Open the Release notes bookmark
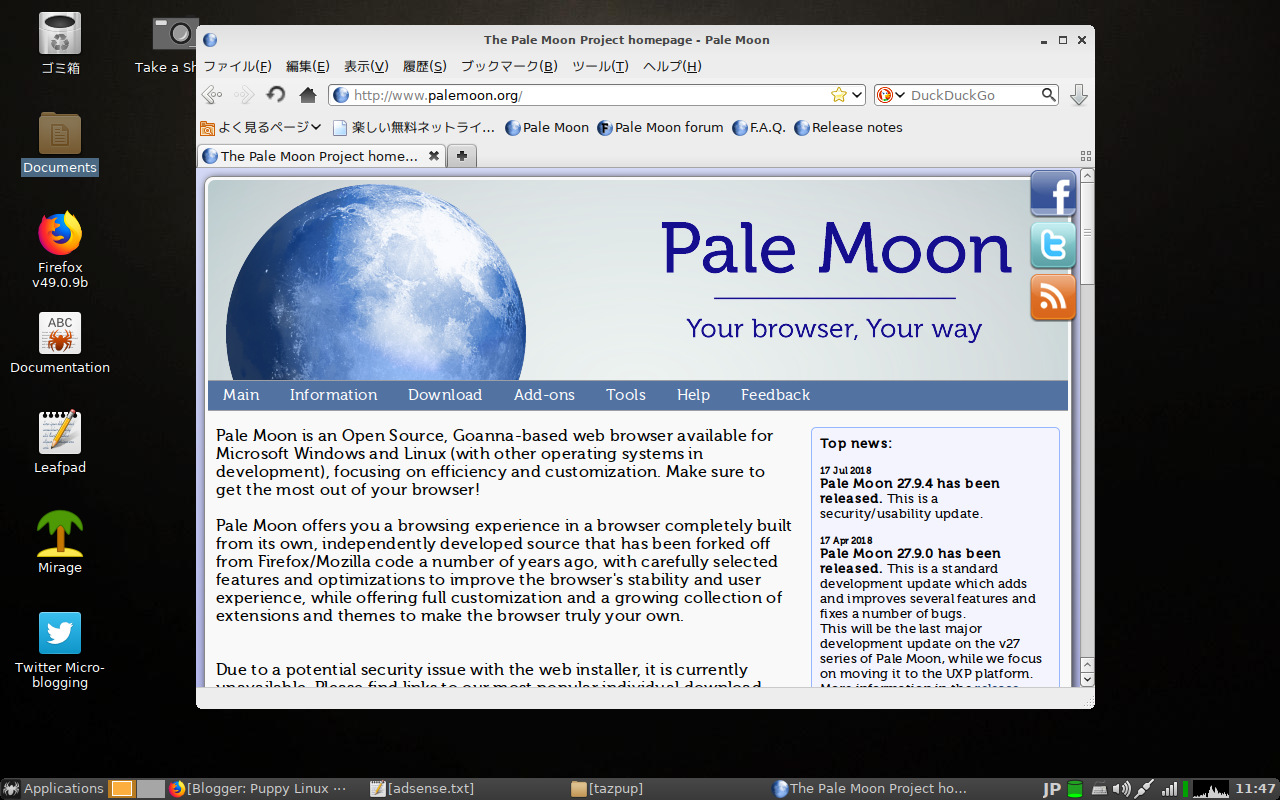The image size is (1280, 800). 848,128
